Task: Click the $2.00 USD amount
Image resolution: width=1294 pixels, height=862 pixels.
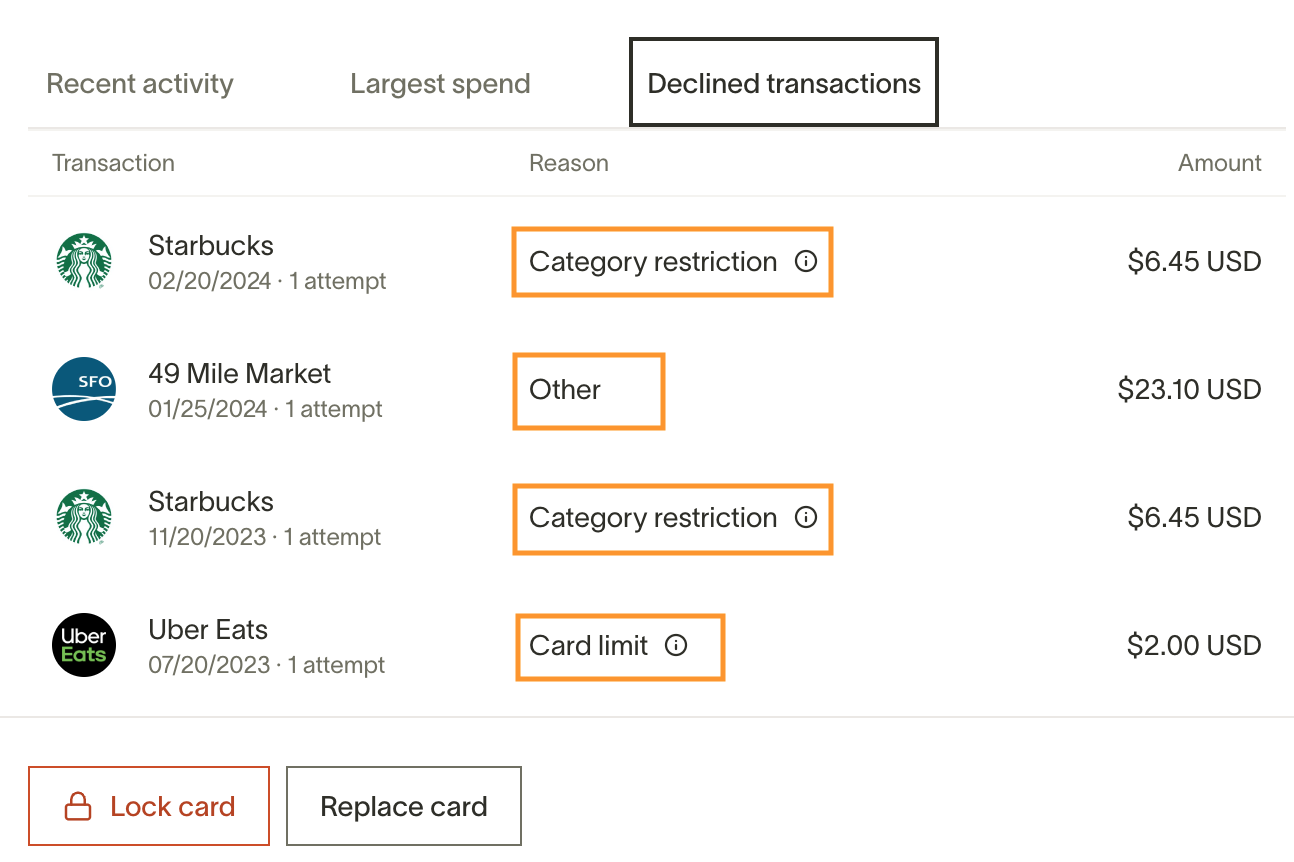Action: pos(1194,646)
